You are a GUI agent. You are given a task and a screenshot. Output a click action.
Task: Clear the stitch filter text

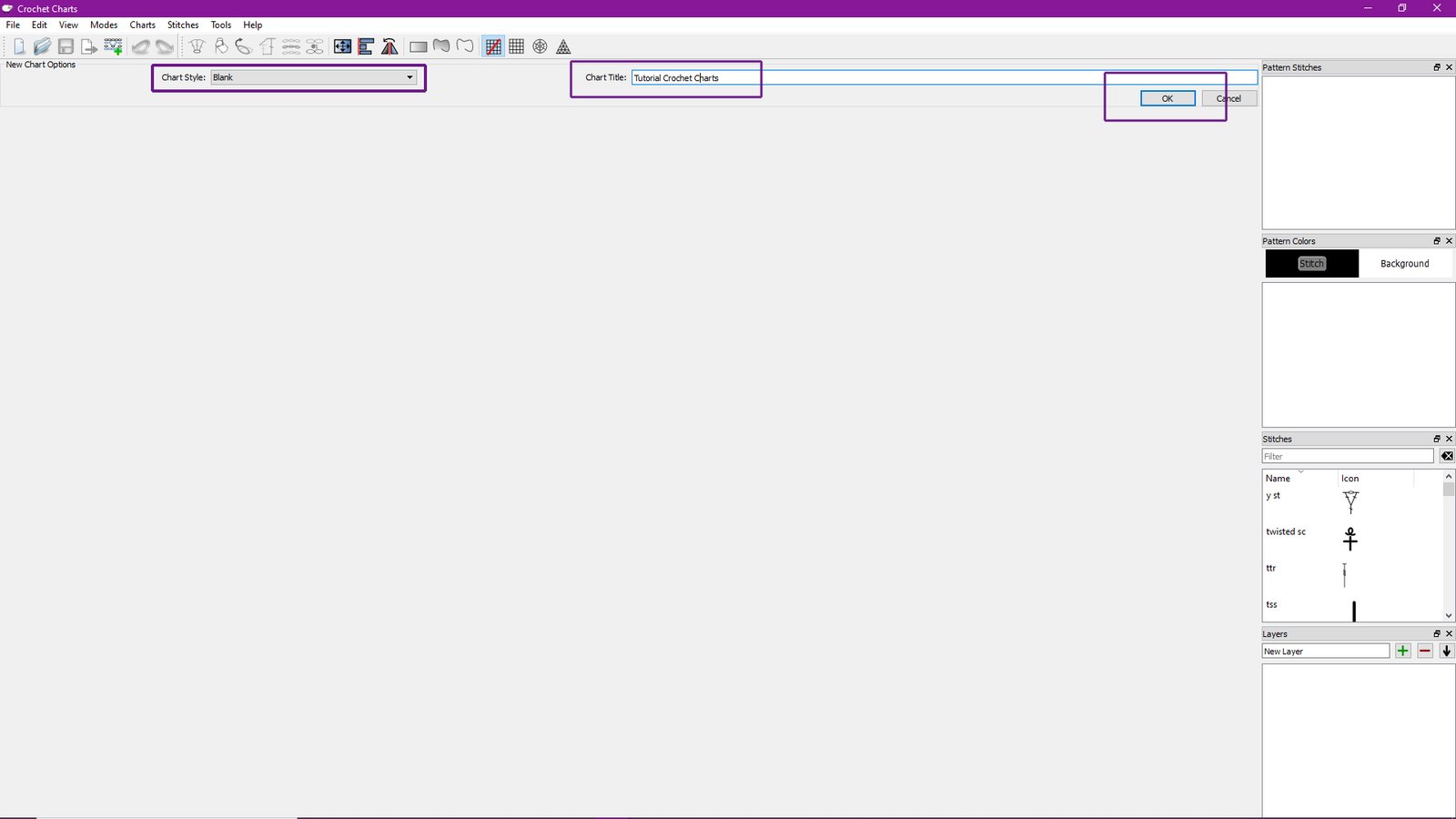1447,456
